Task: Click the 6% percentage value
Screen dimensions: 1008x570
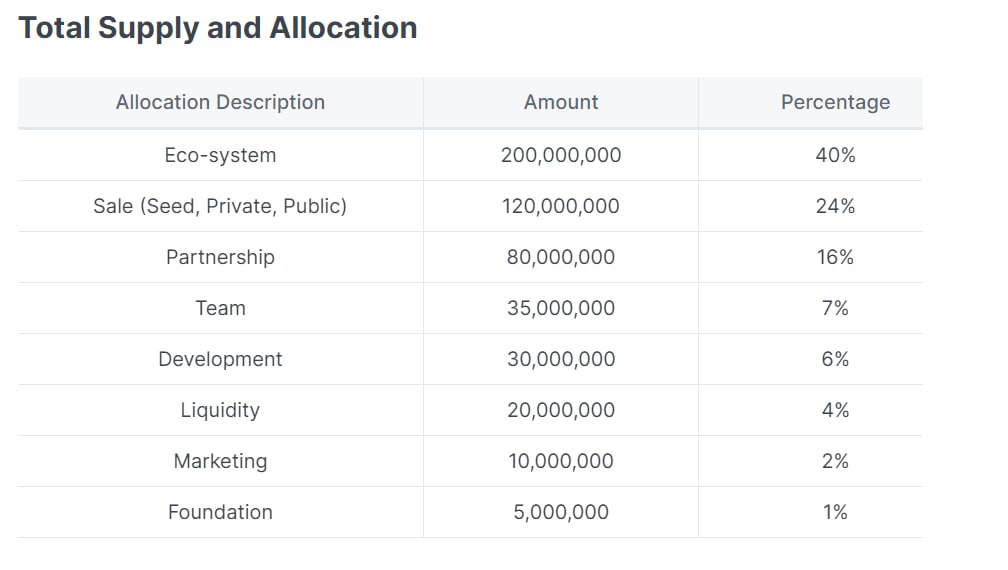Action: pos(835,359)
